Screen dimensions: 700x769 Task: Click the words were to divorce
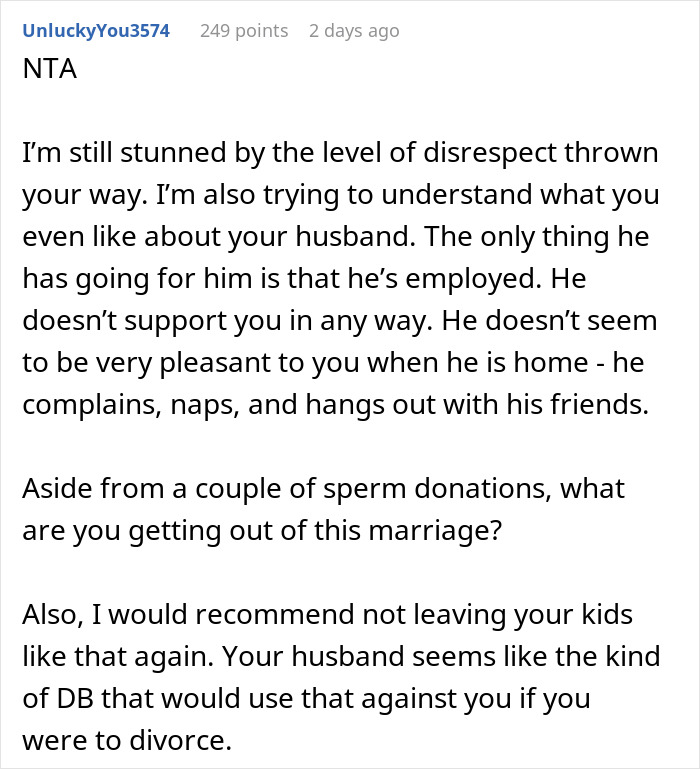127,741
